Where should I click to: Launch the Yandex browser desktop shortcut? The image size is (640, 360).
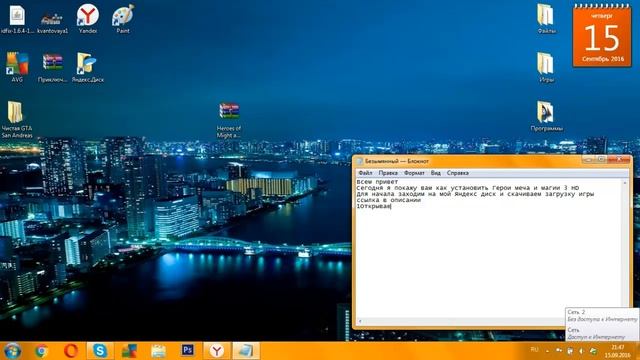tap(88, 19)
